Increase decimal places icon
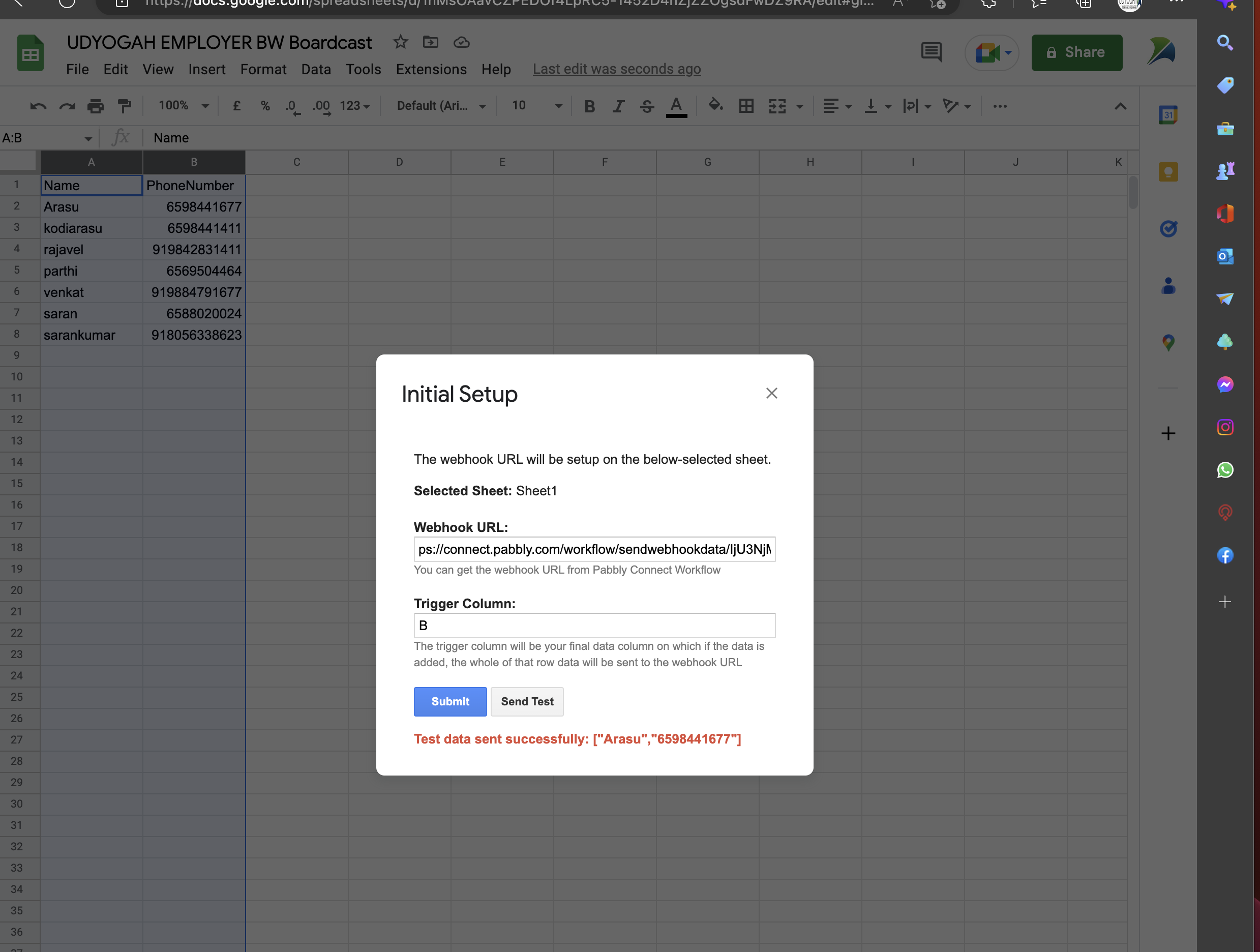 coord(322,106)
